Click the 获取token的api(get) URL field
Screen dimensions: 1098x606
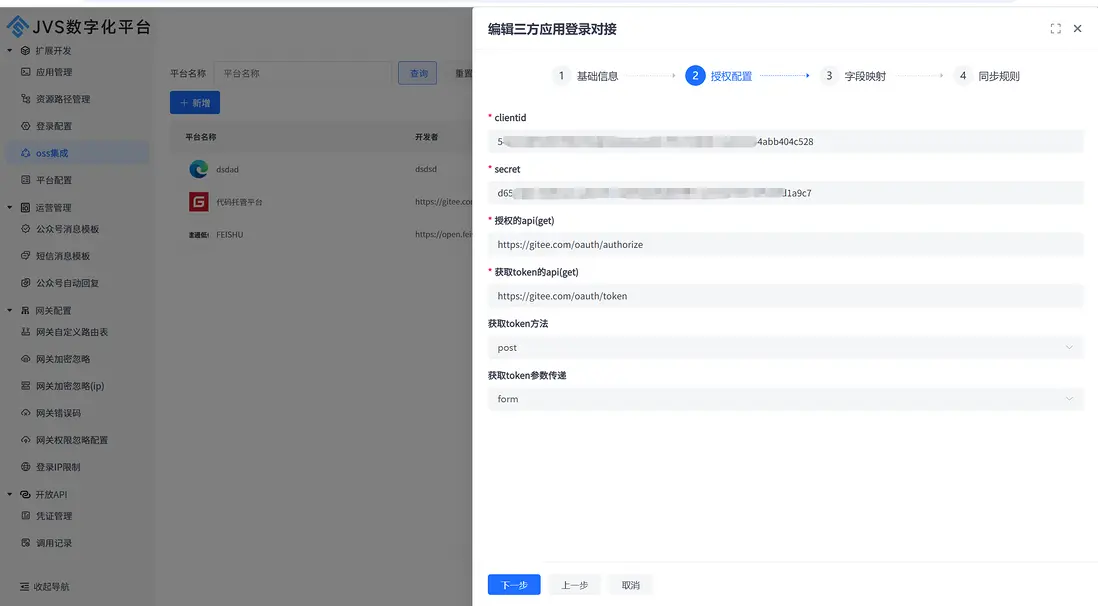point(786,296)
